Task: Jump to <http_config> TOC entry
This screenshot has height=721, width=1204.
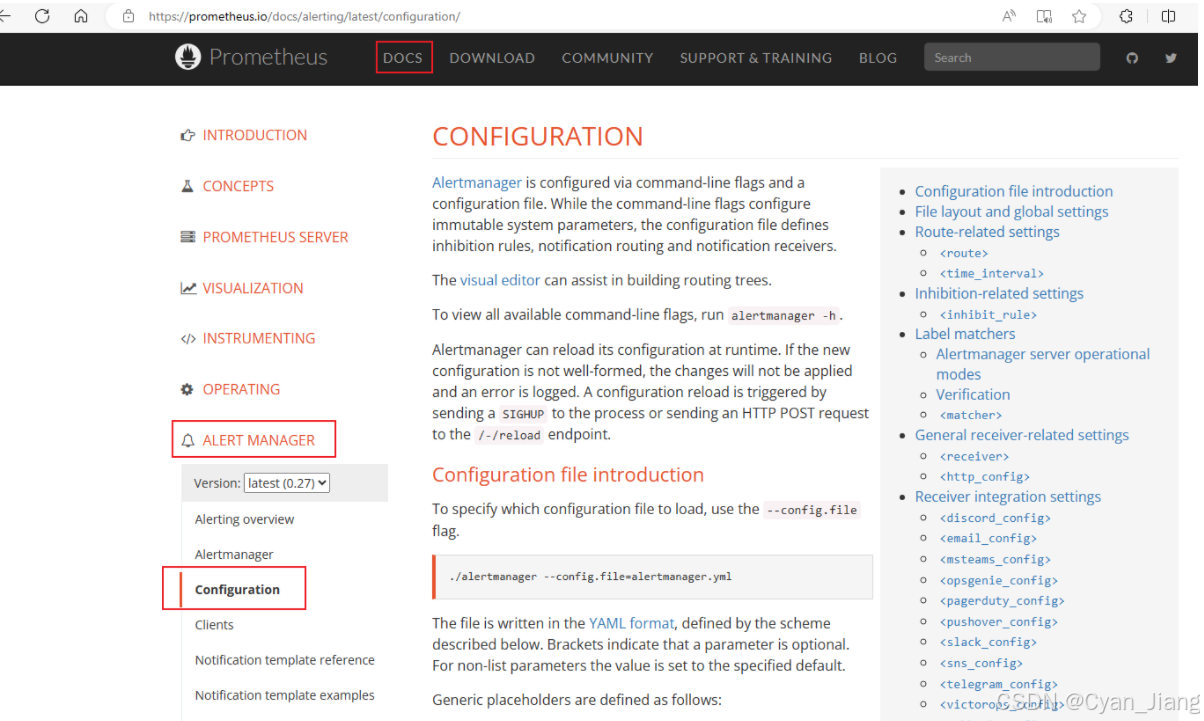Action: 985,477
